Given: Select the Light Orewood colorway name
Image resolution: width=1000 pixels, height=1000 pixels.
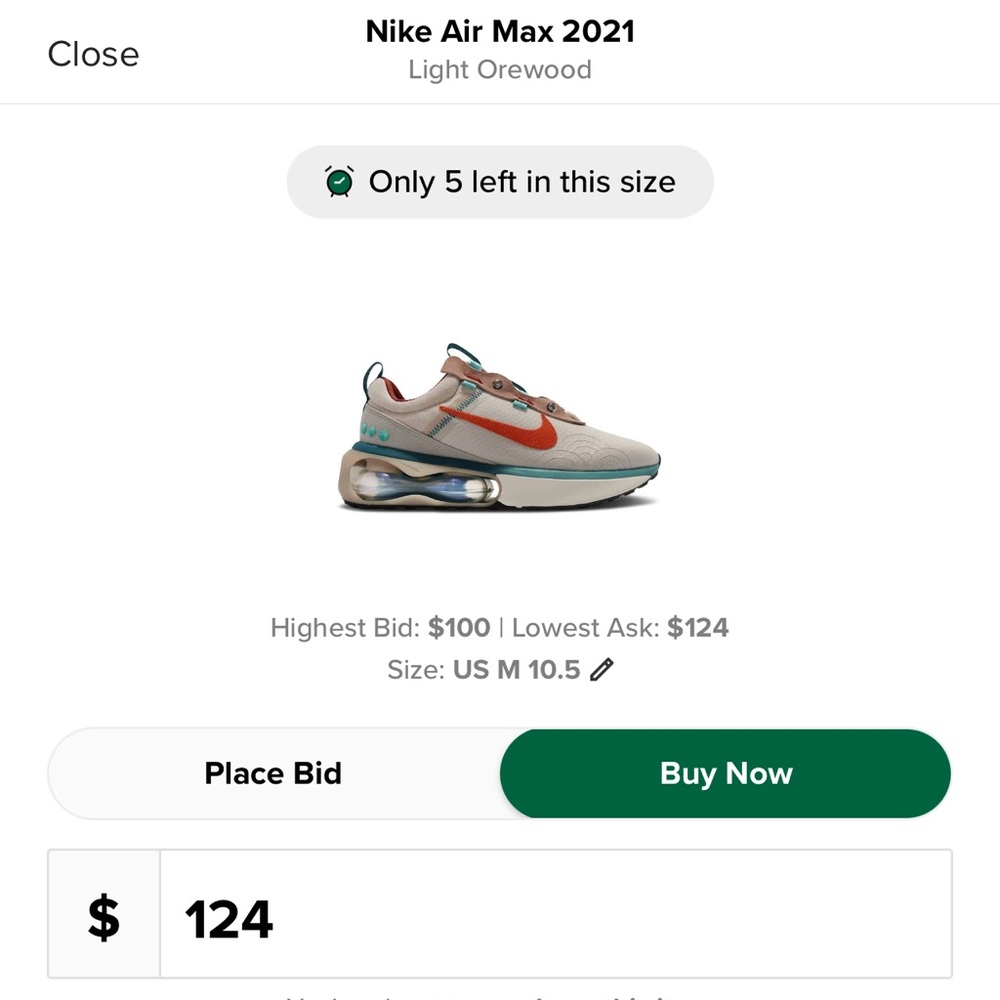Looking at the screenshot, I should [x=499, y=69].
